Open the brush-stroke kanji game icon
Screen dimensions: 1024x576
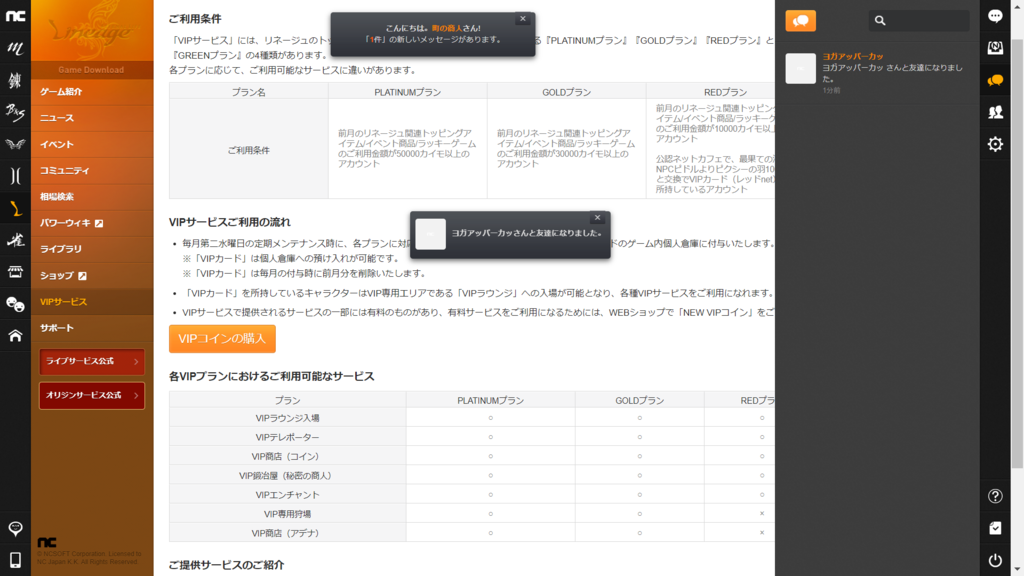tap(15, 240)
